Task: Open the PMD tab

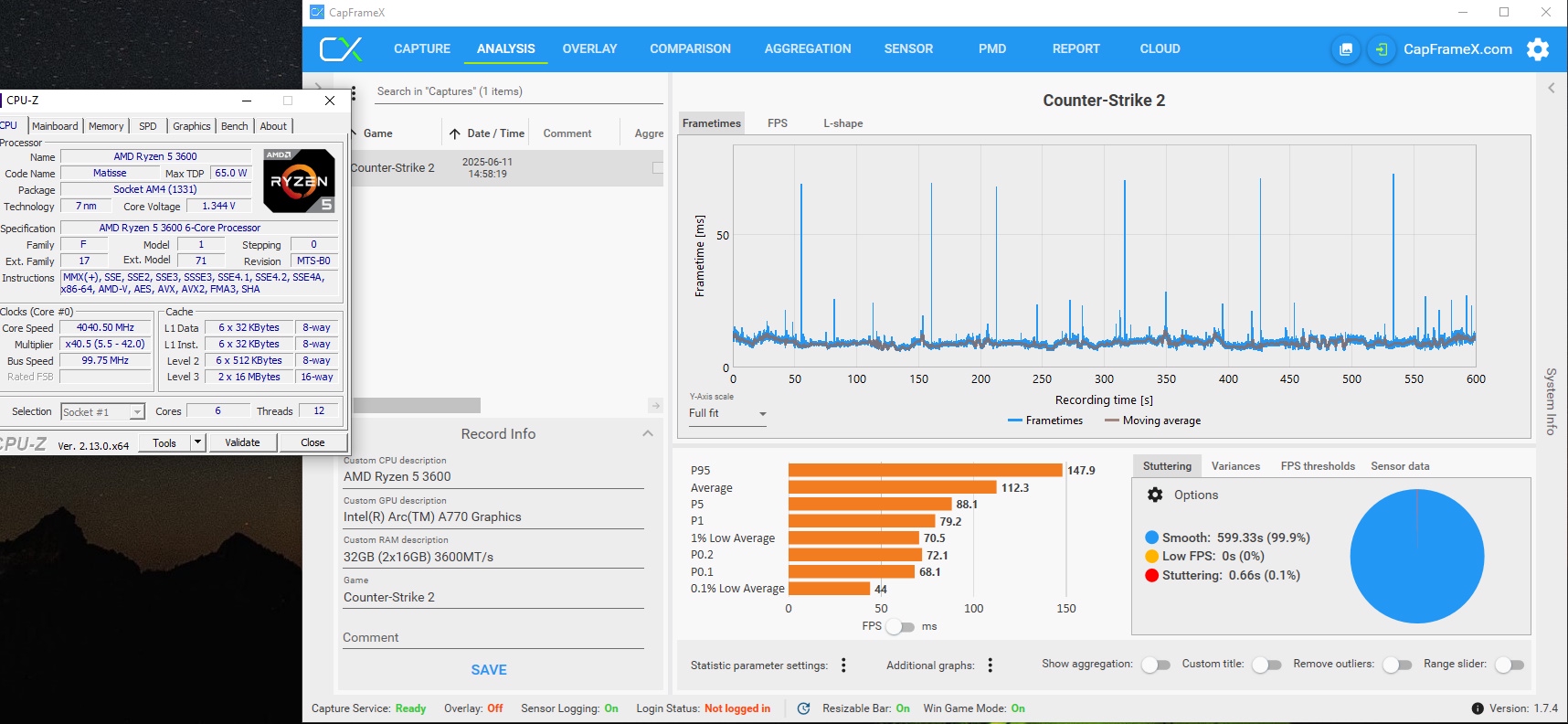Action: [x=992, y=49]
